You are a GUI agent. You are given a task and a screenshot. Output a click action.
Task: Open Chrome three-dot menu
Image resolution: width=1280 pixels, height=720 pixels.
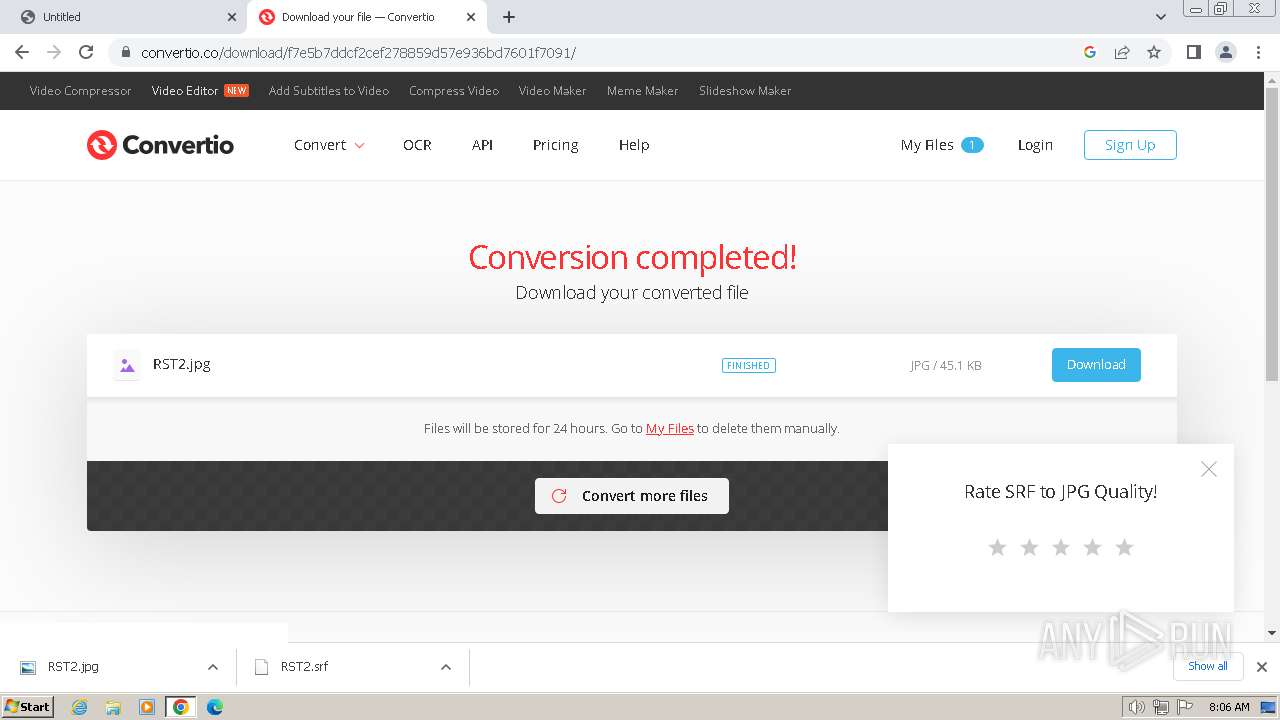pos(1258,52)
